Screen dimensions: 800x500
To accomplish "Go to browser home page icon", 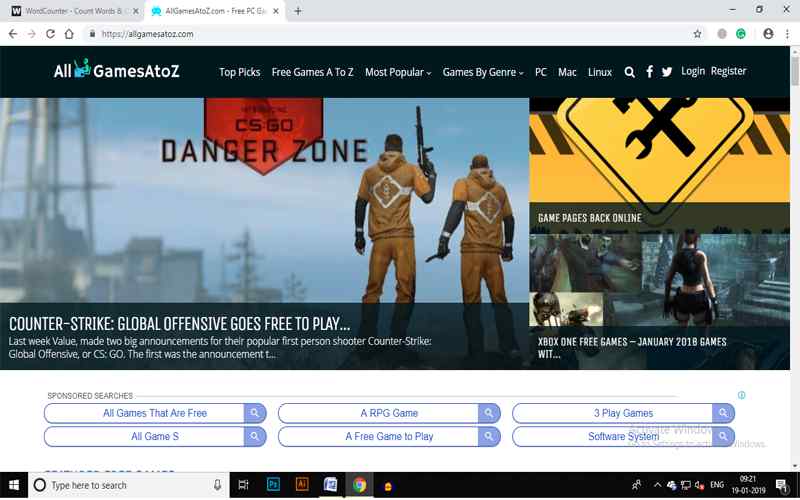I will [x=69, y=34].
